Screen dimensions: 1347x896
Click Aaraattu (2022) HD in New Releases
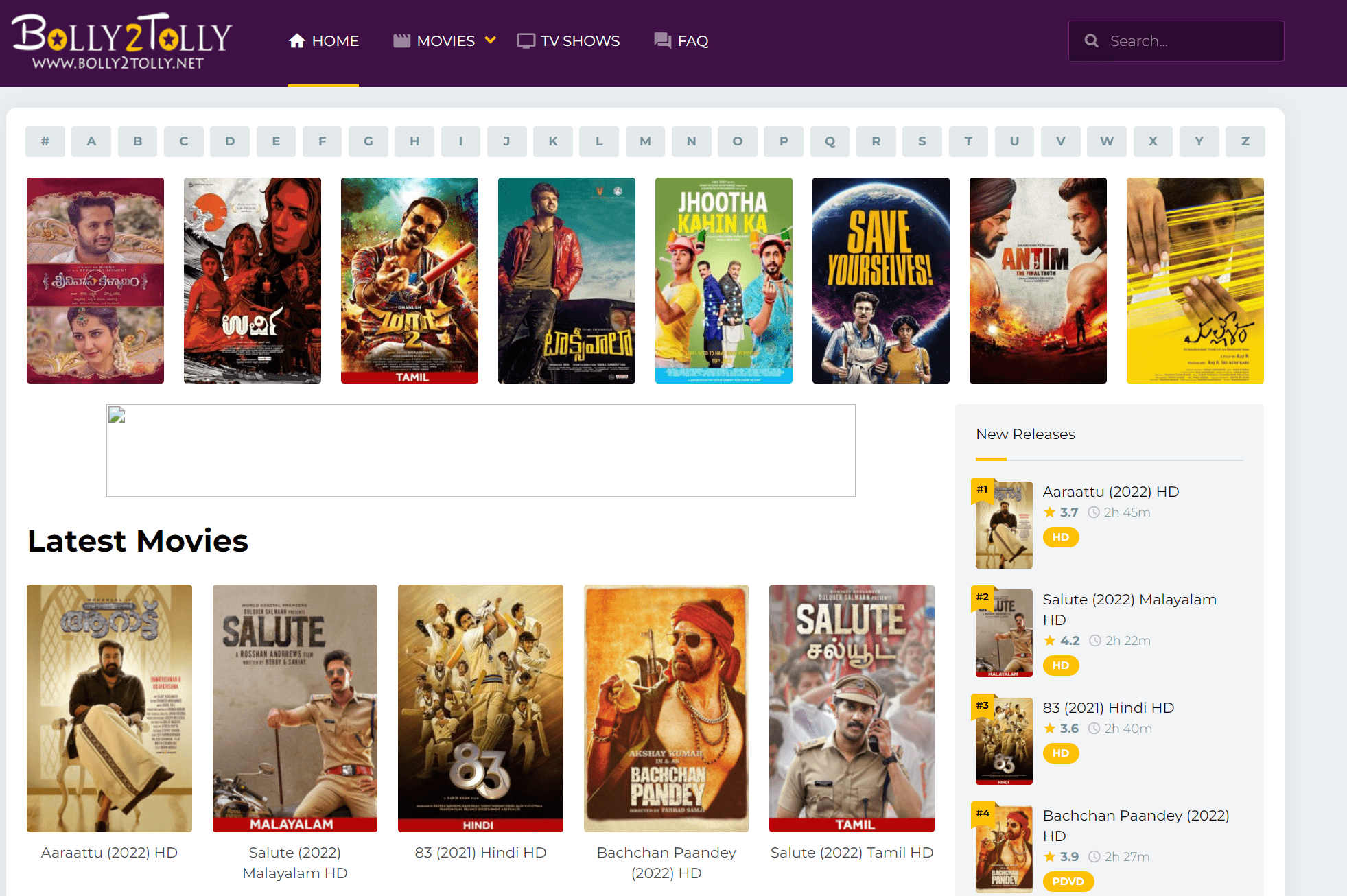tap(1111, 492)
